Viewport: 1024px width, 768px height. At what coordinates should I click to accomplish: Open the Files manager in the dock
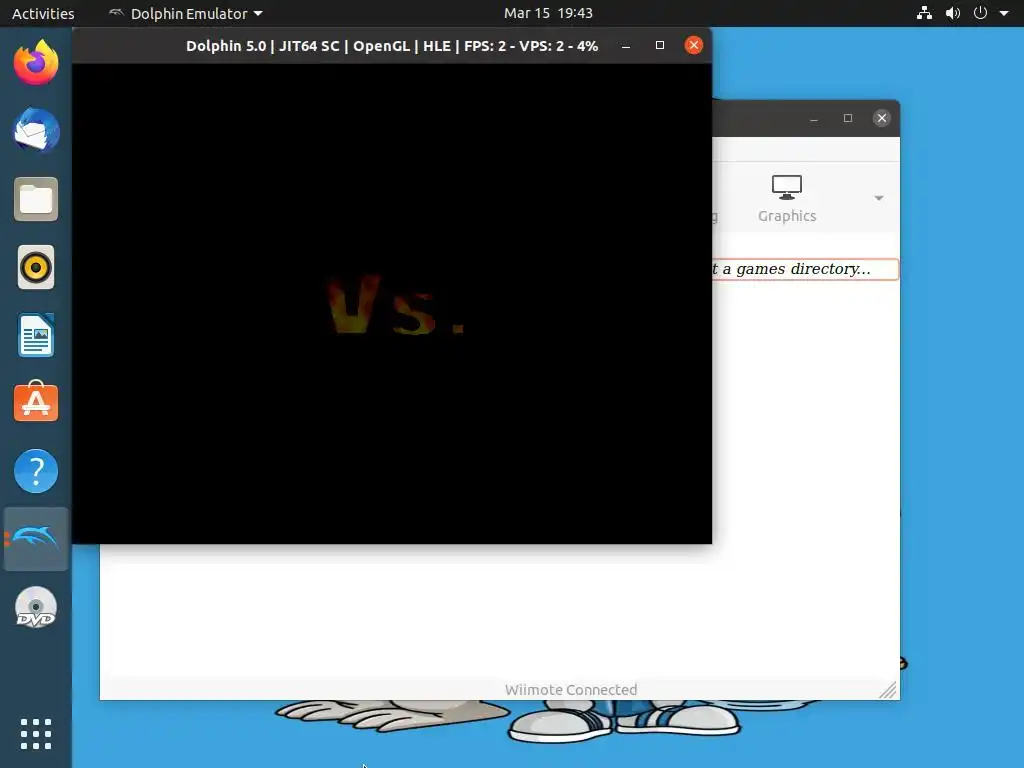point(36,199)
